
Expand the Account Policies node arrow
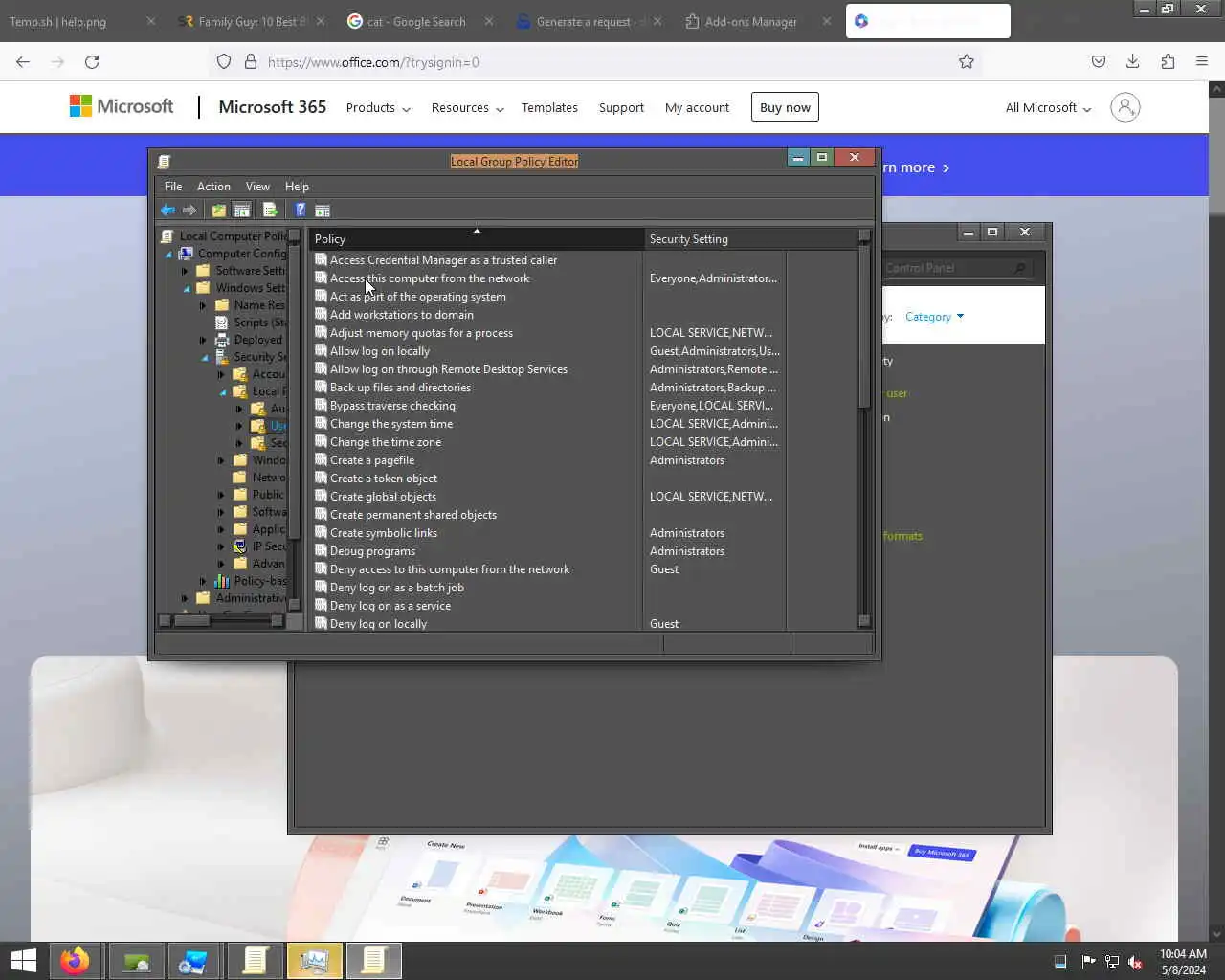point(221,374)
